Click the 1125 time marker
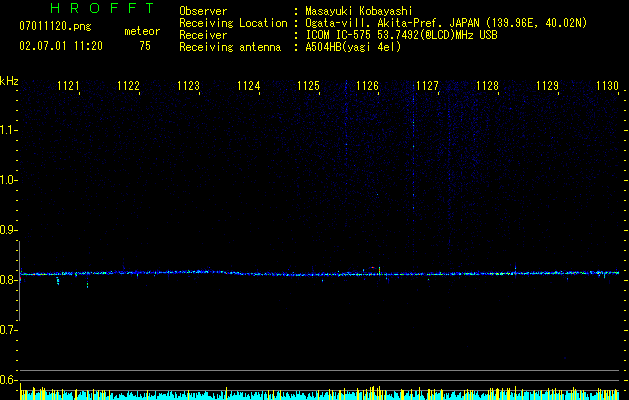This screenshot has width=629, height=400. pos(308,86)
